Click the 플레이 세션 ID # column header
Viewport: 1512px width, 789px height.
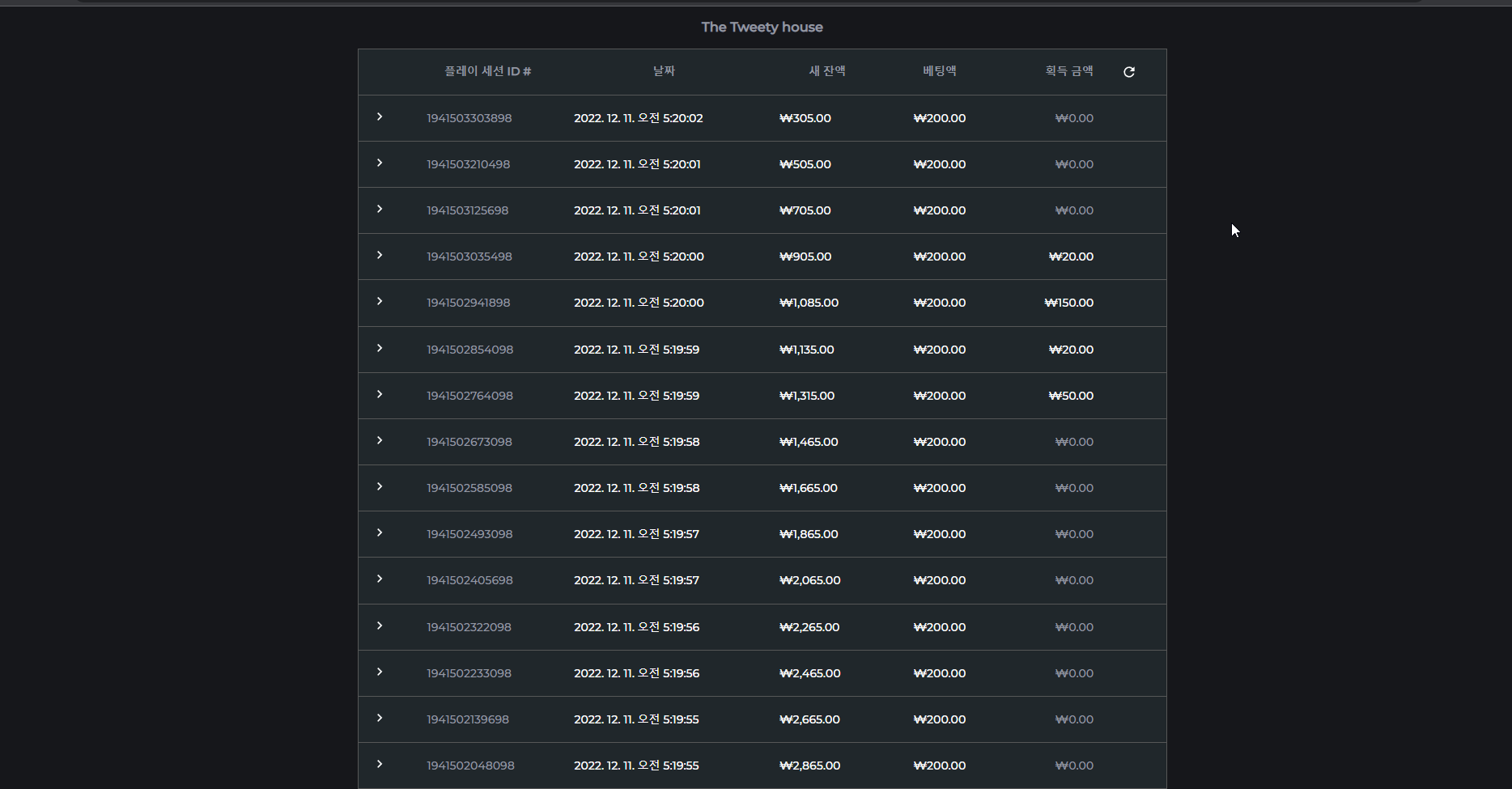487,71
